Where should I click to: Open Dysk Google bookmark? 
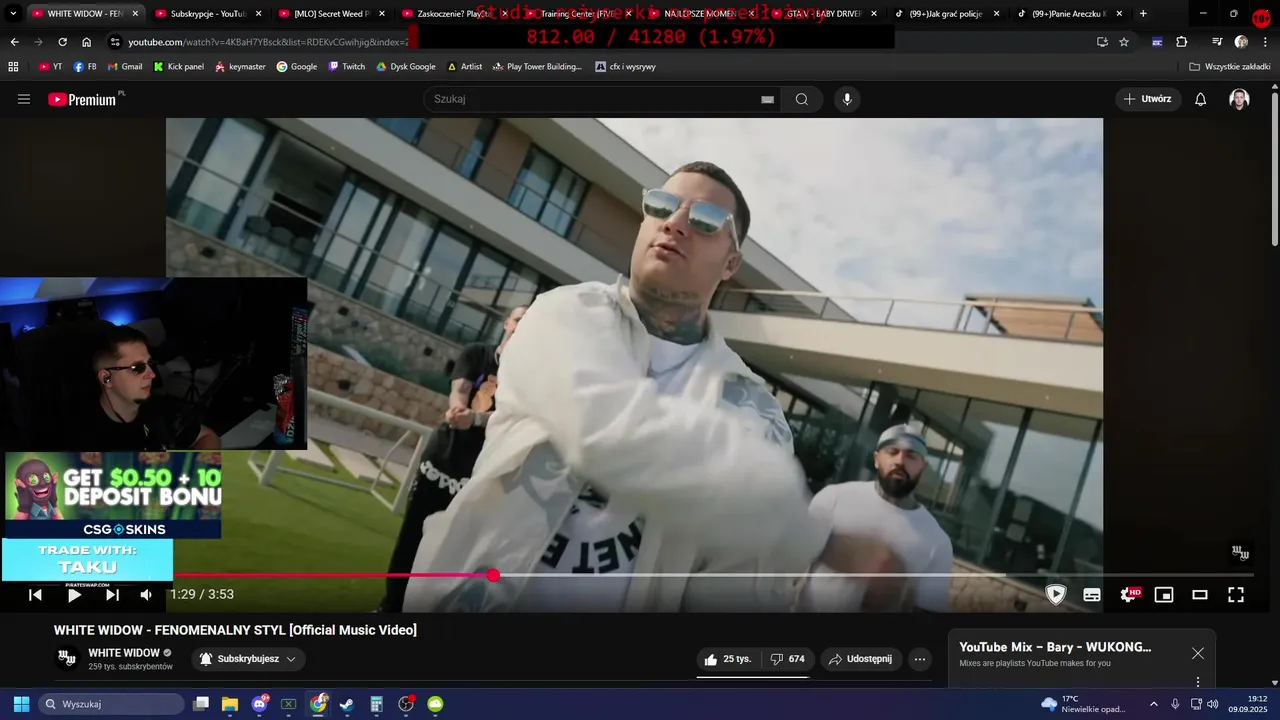tap(405, 67)
